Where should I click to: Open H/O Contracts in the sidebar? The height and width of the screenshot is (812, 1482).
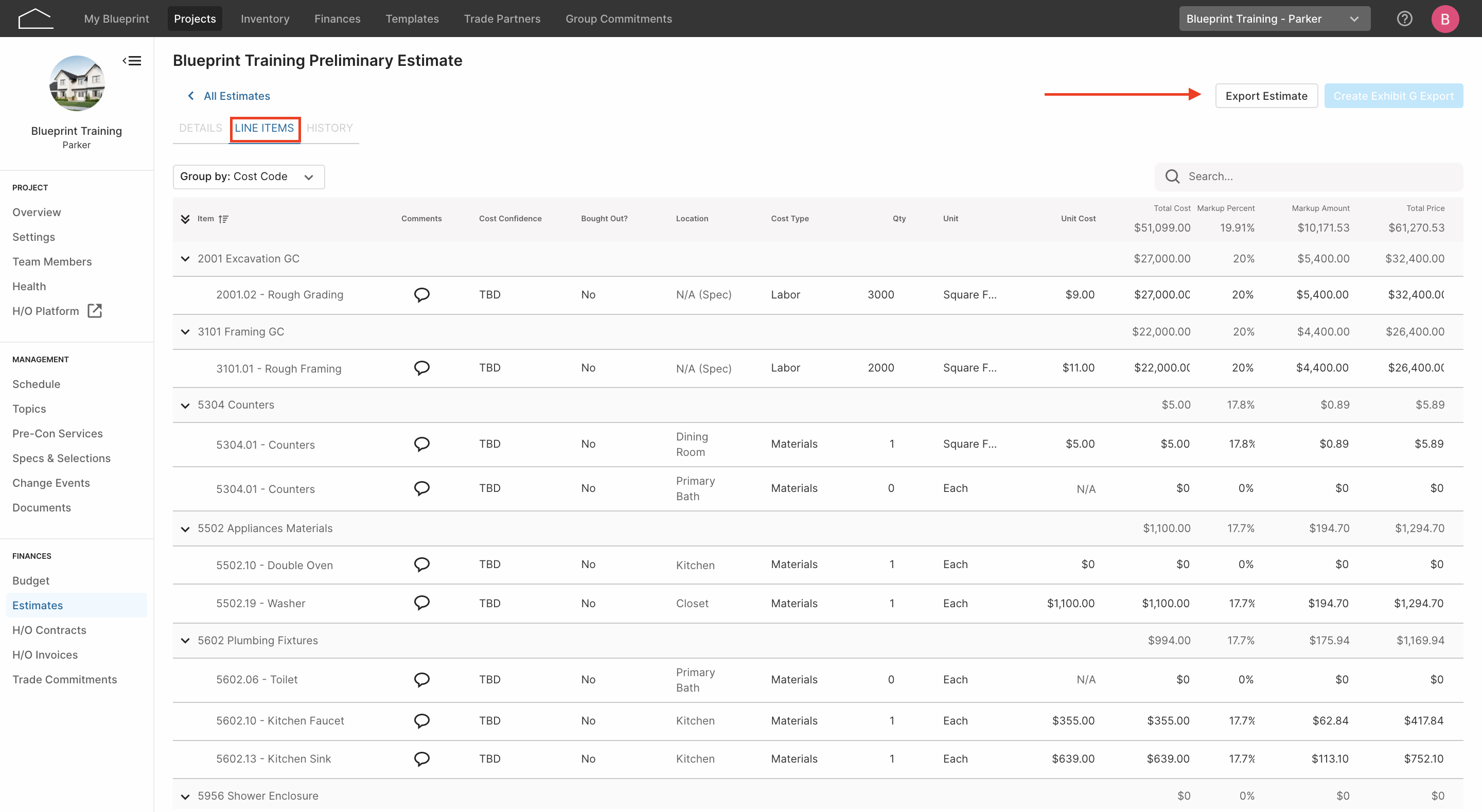tap(49, 630)
